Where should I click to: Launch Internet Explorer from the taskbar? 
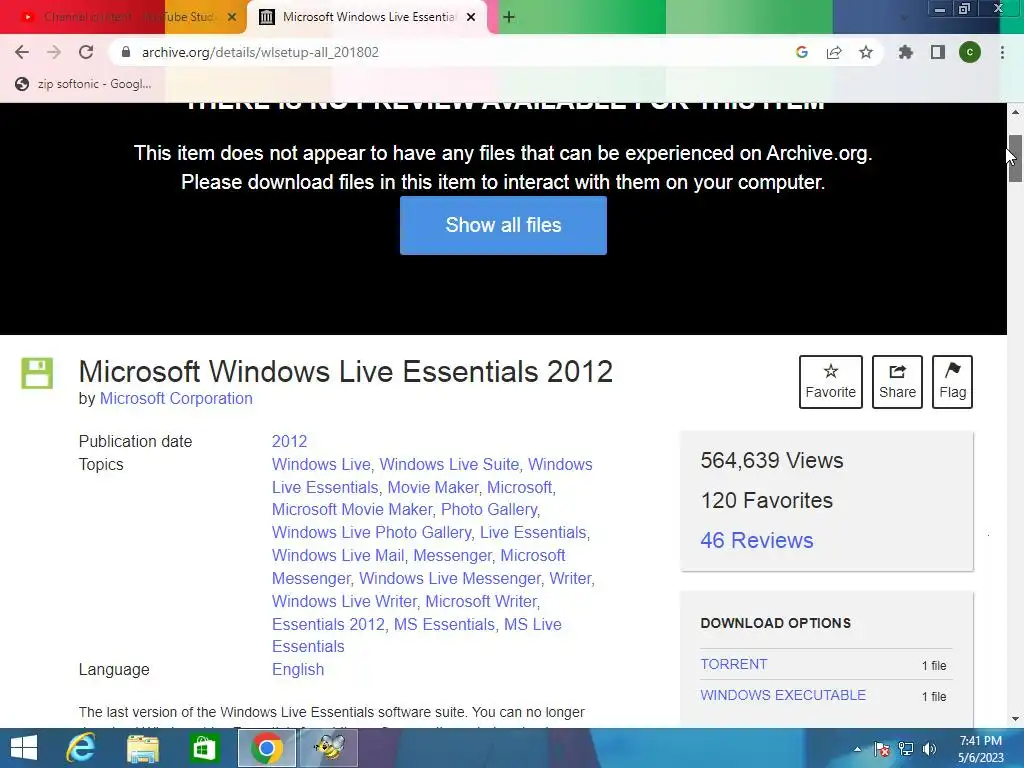(x=80, y=748)
